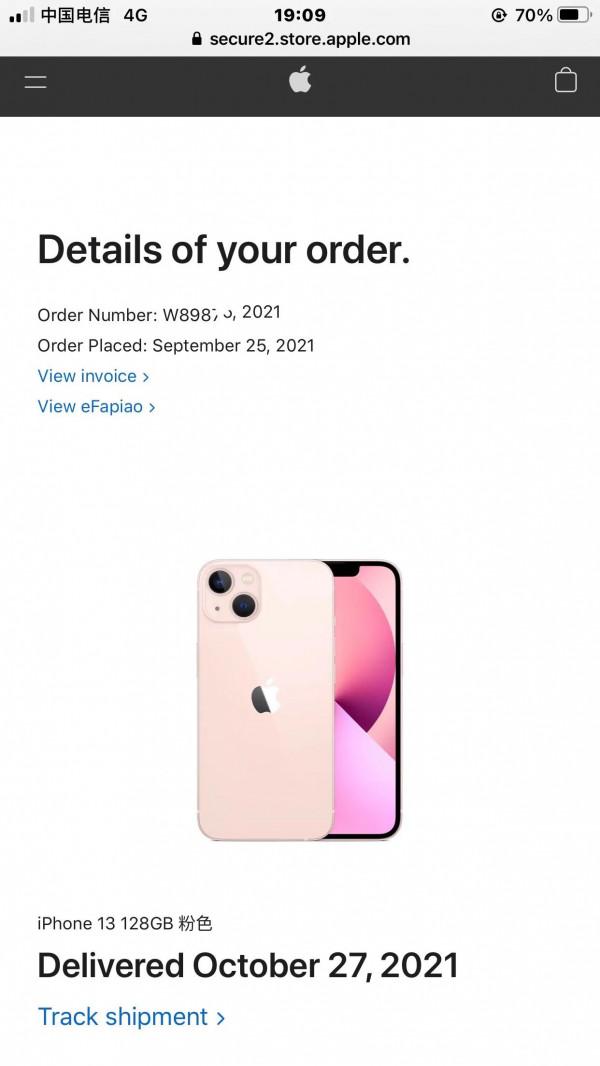Image resolution: width=600 pixels, height=1066 pixels.
Task: Tap the chevron next to View eFapiao
Action: (x=152, y=407)
